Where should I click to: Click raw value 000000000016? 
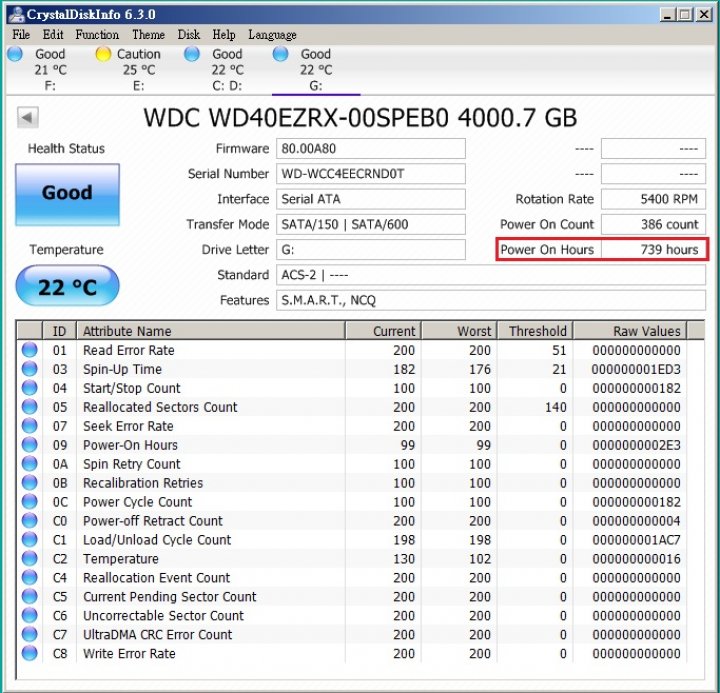pos(636,559)
